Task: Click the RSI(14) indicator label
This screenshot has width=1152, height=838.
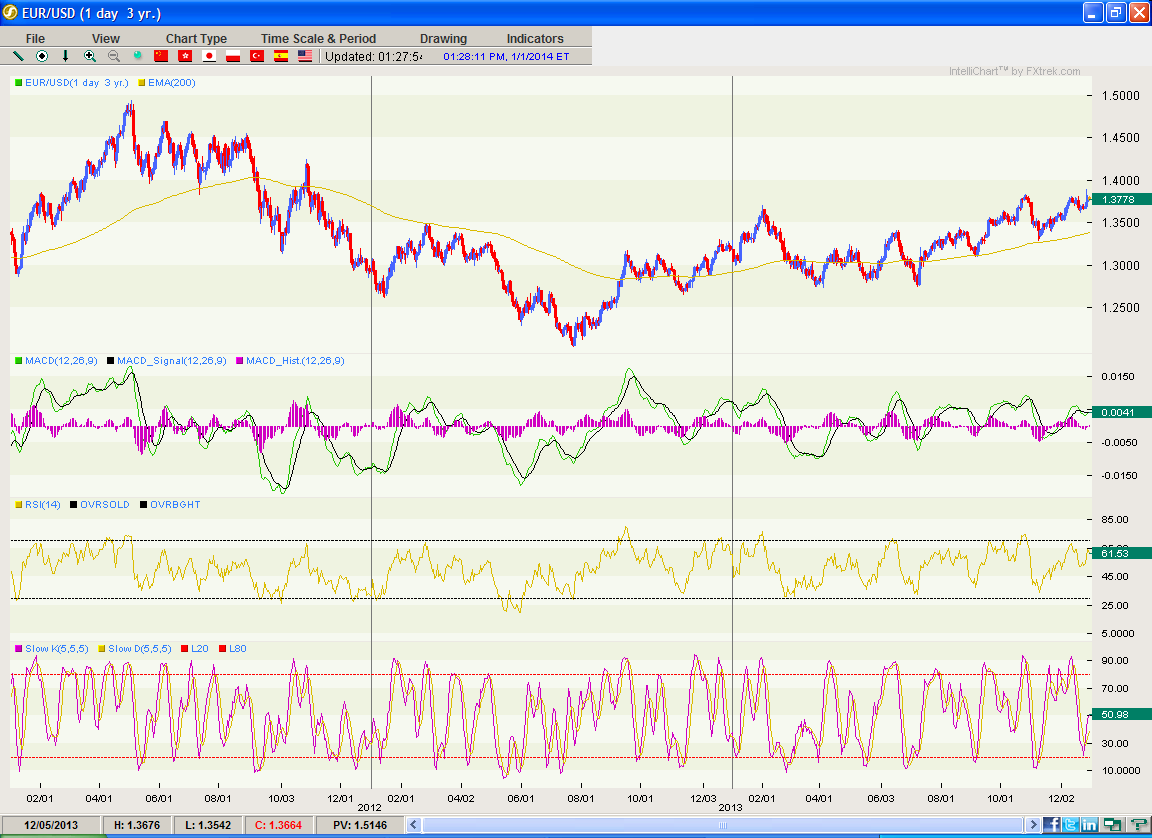Action: (43, 504)
